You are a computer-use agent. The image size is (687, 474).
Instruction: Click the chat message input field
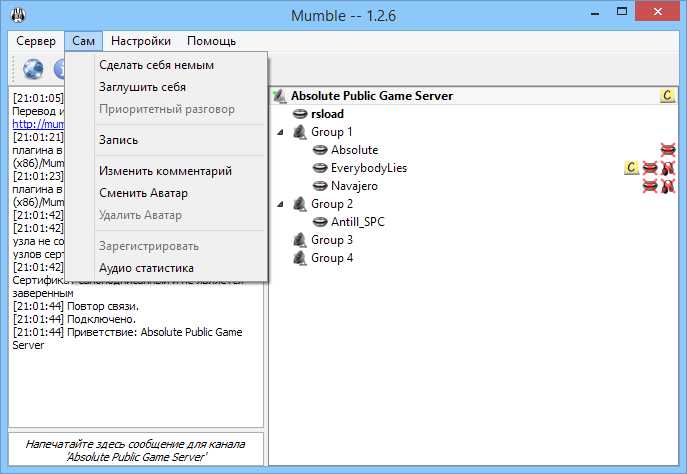click(136, 450)
